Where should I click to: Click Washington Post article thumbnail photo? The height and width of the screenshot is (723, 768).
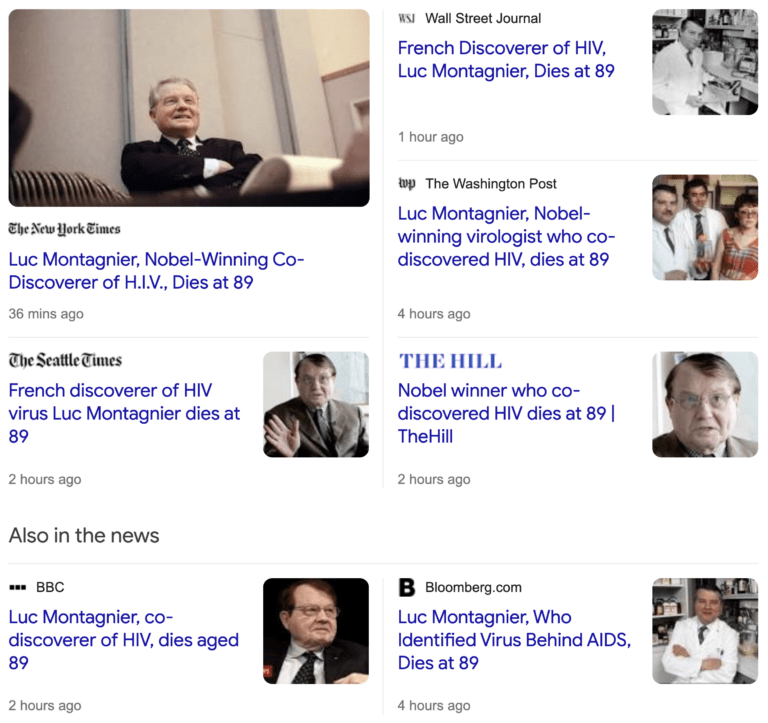point(705,227)
